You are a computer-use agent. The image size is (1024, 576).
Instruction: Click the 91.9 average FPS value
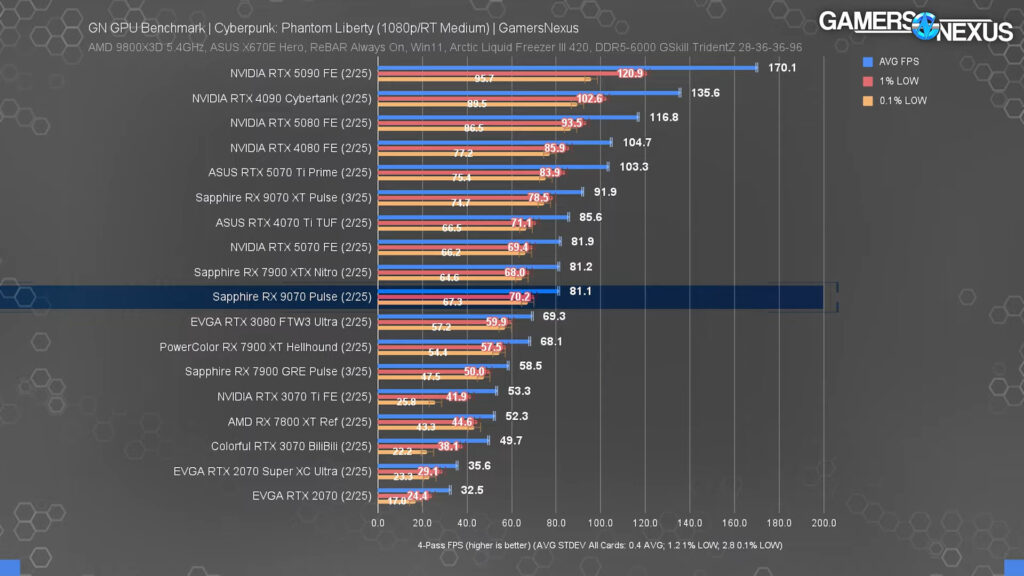tap(605, 192)
